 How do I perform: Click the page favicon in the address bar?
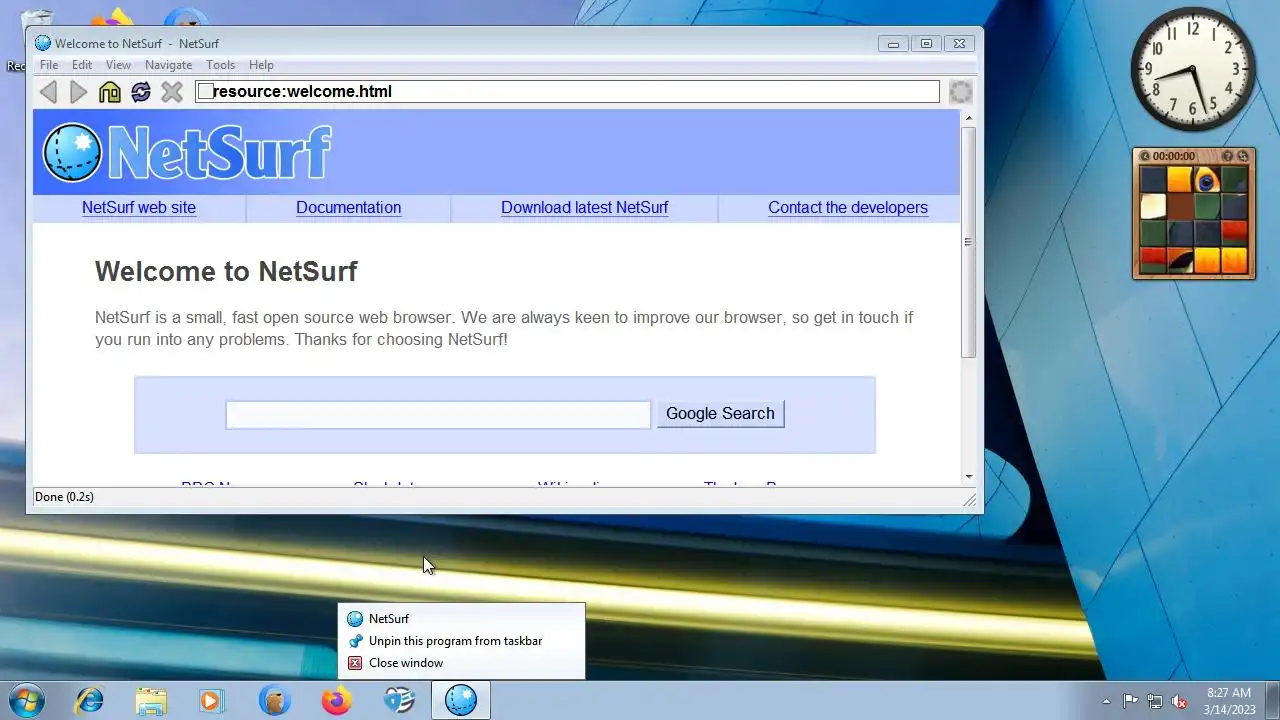click(205, 92)
